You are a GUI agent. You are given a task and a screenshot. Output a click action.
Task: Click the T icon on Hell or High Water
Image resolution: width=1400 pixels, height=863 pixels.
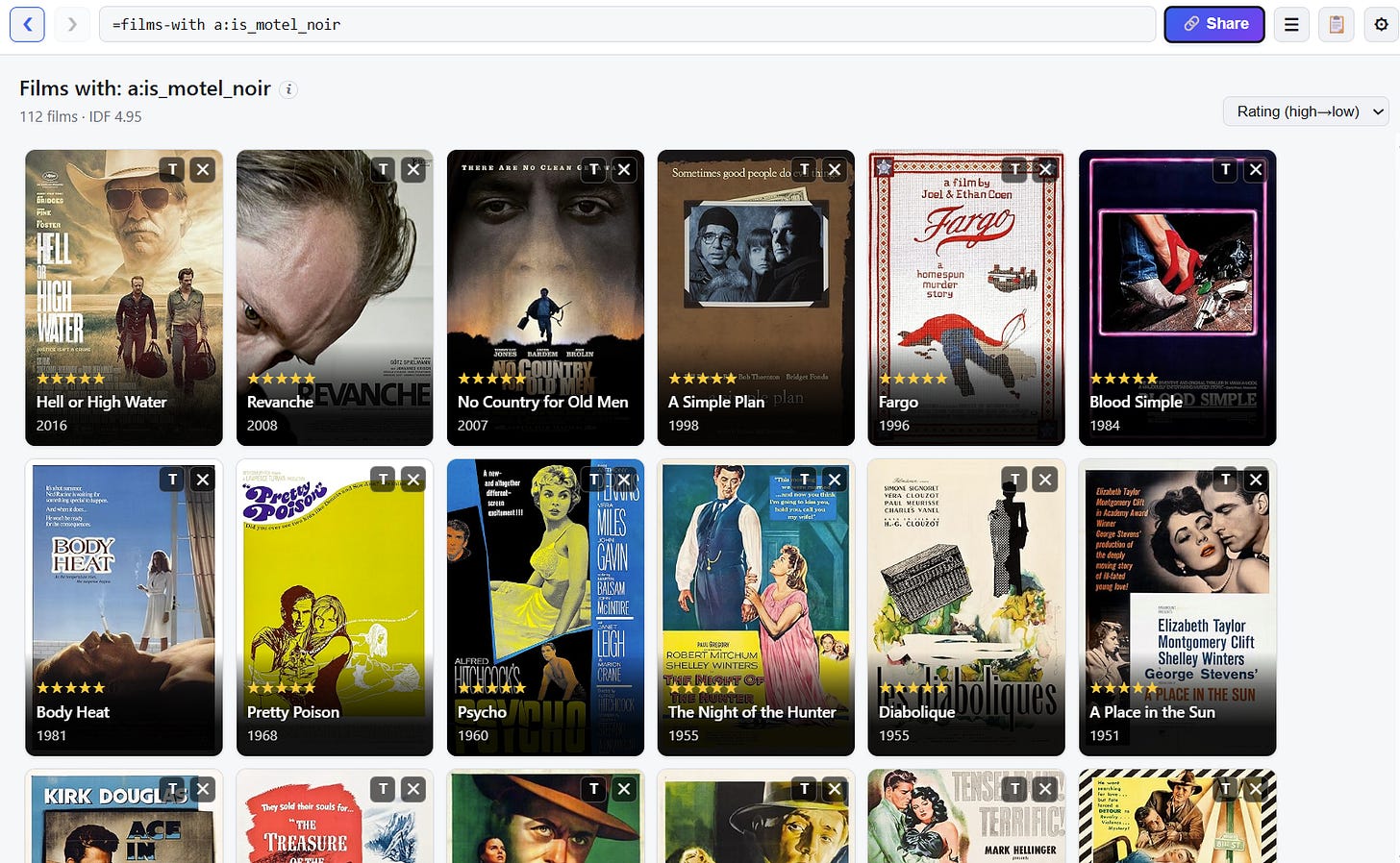(172, 169)
